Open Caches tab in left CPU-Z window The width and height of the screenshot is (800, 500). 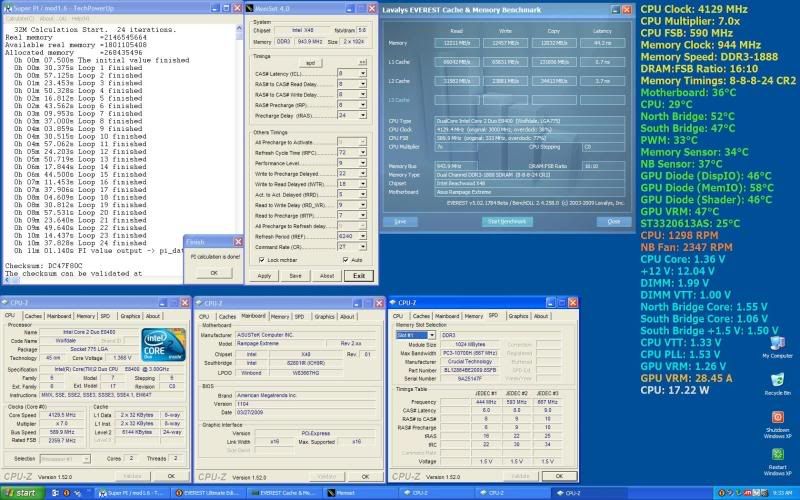33,316
